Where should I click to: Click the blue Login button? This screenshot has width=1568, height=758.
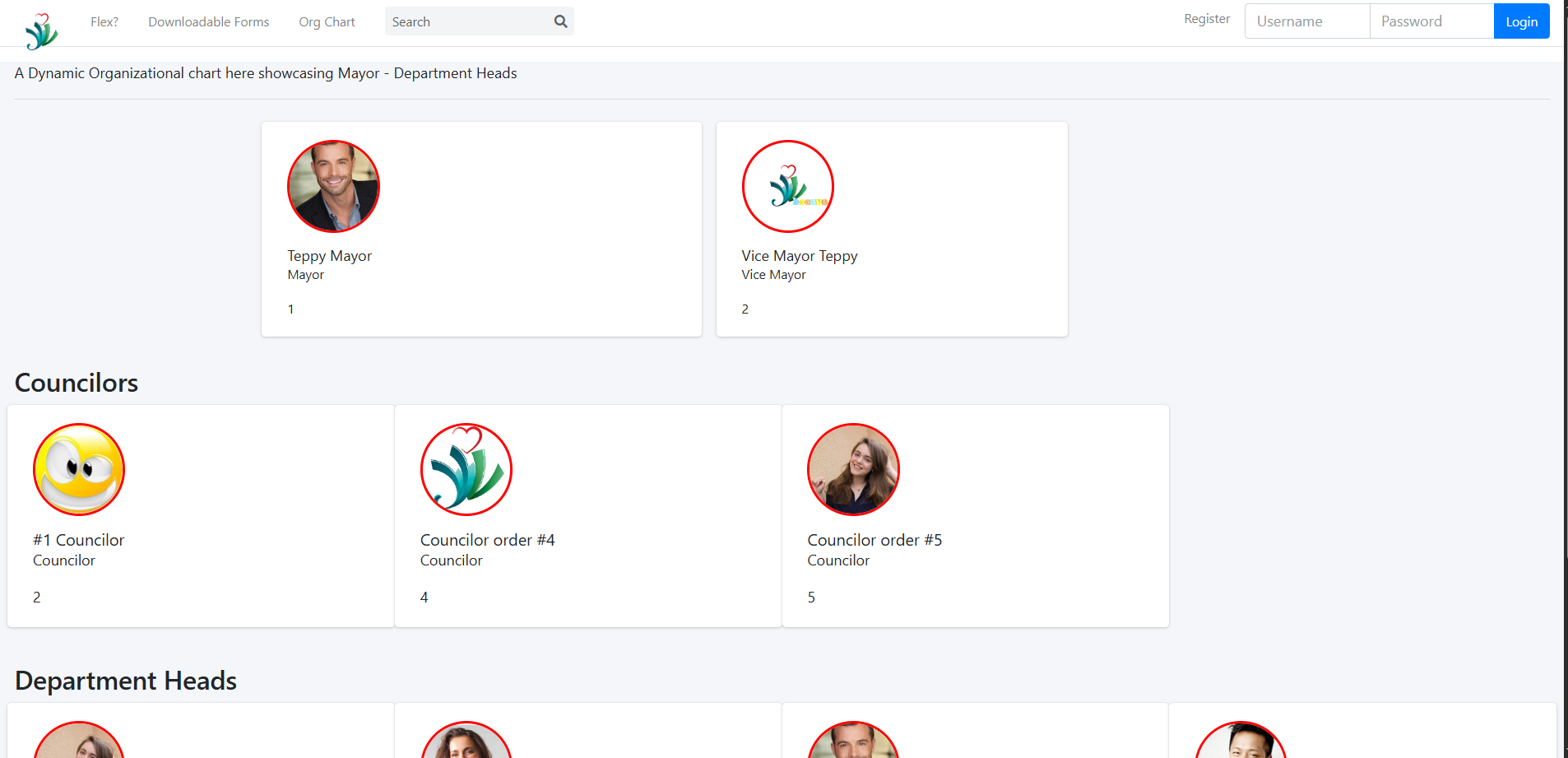[x=1521, y=21]
